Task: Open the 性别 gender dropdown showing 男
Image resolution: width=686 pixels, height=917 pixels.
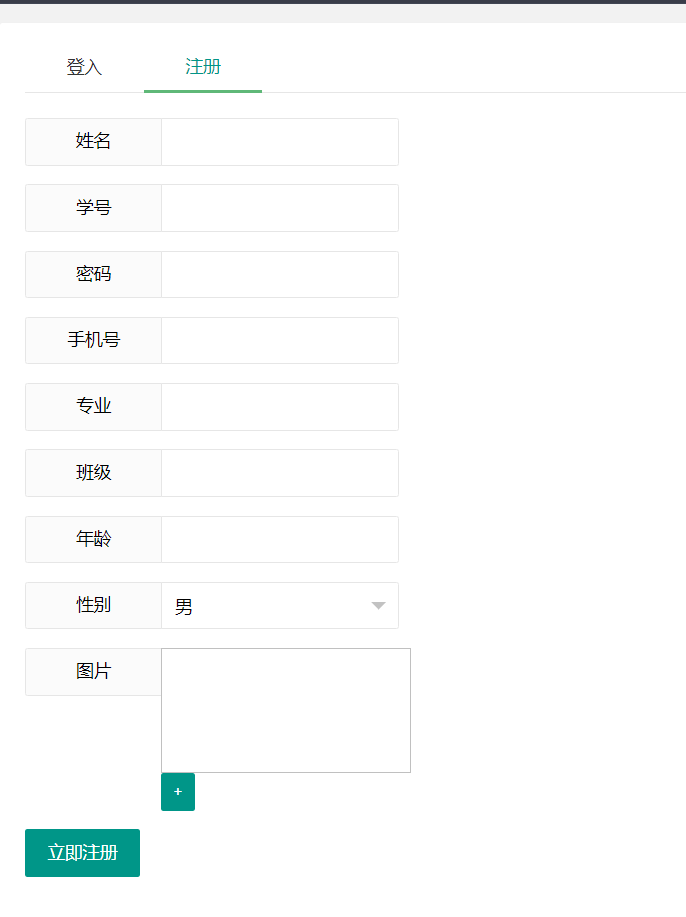Action: click(x=280, y=605)
